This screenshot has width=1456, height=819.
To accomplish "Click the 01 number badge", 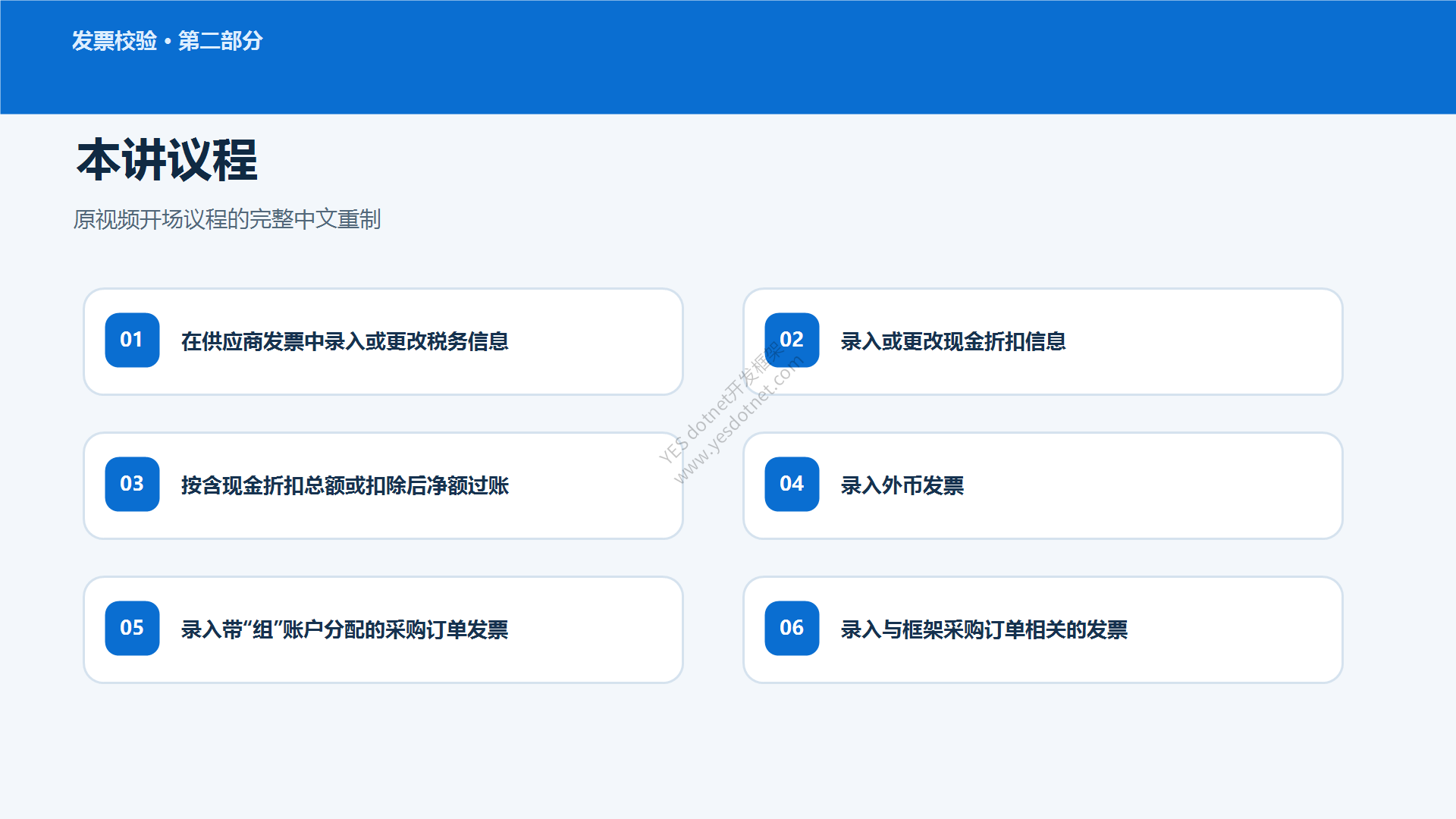I will [x=132, y=340].
